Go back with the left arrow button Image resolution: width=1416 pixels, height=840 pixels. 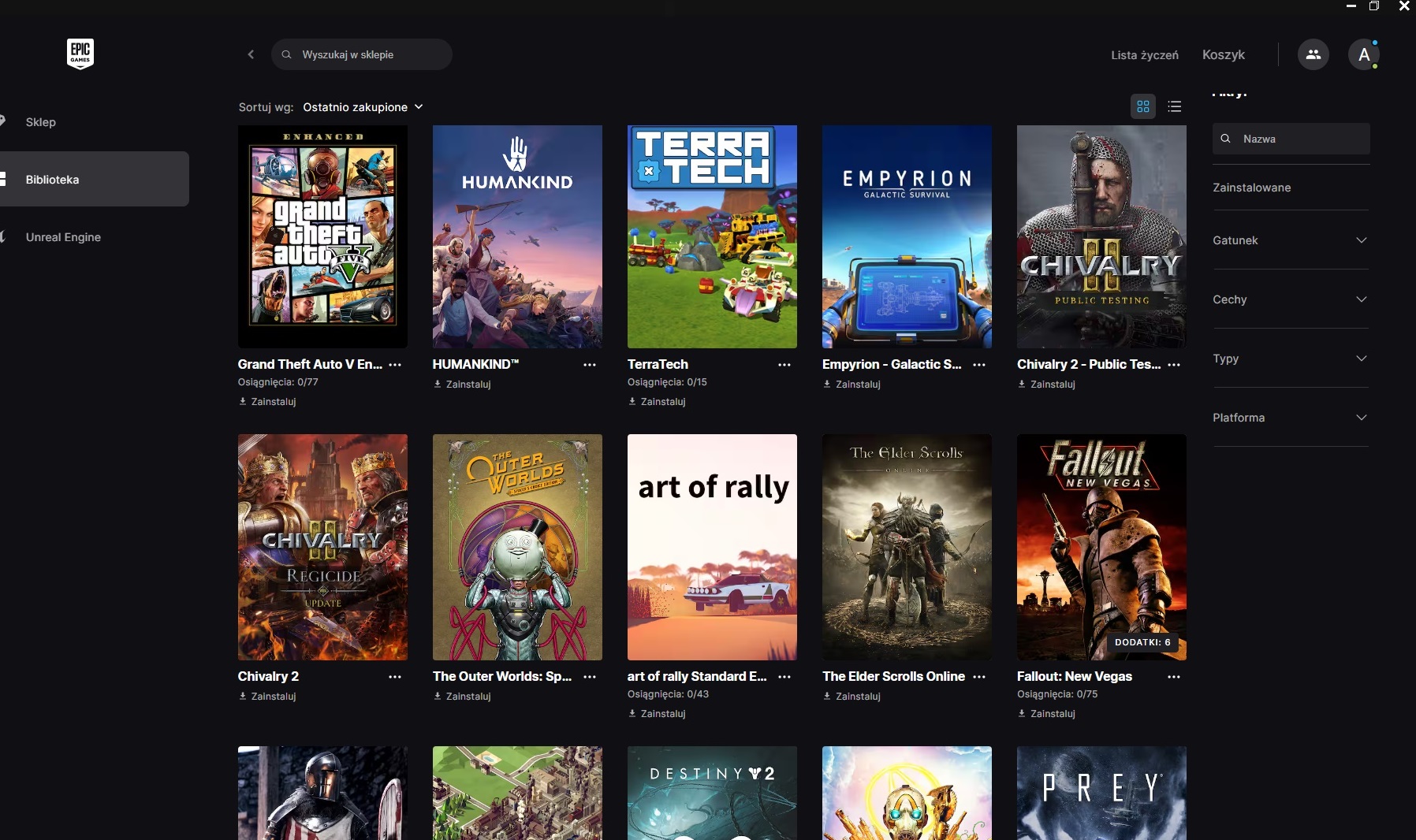coord(251,54)
